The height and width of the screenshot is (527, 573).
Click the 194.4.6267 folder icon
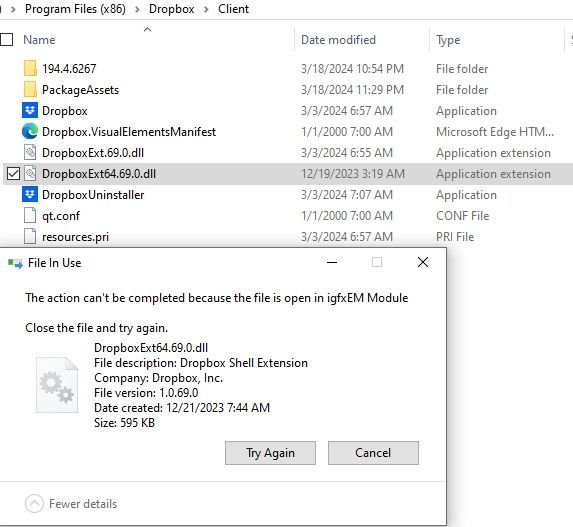pos(30,69)
